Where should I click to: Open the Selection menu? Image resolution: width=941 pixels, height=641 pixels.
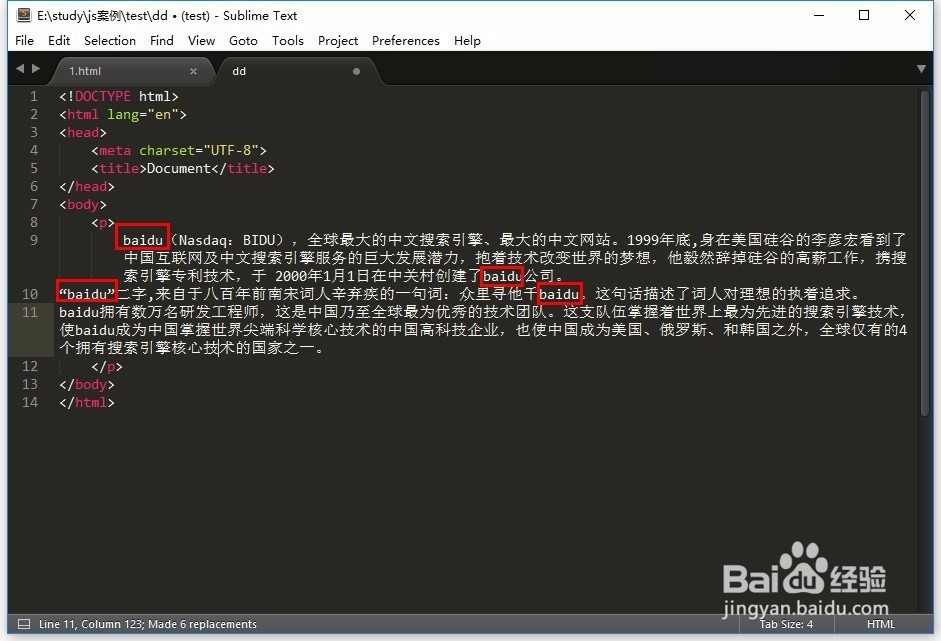[x=110, y=40]
